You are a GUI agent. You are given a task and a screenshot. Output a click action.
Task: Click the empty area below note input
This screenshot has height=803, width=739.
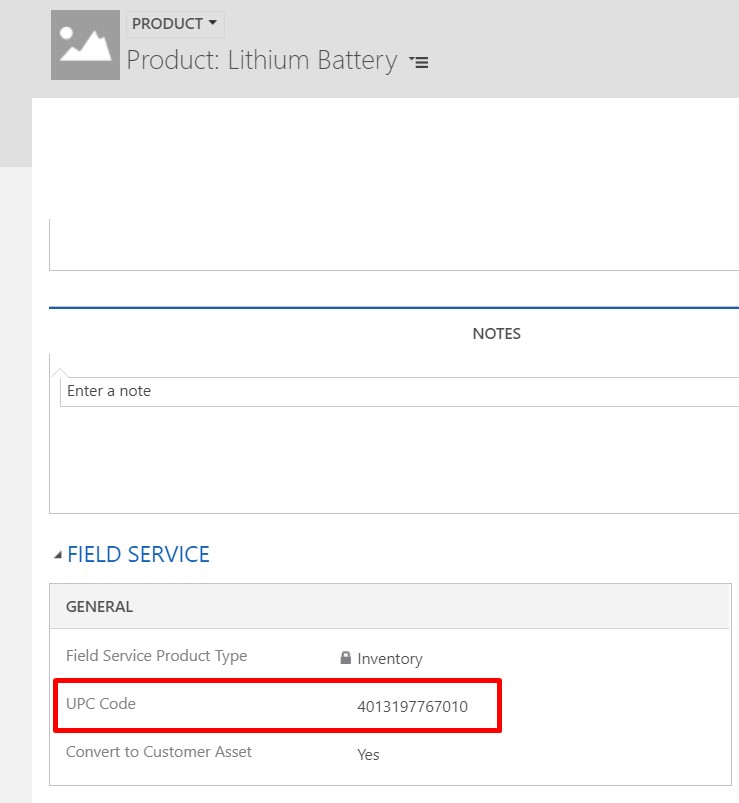tap(394, 459)
